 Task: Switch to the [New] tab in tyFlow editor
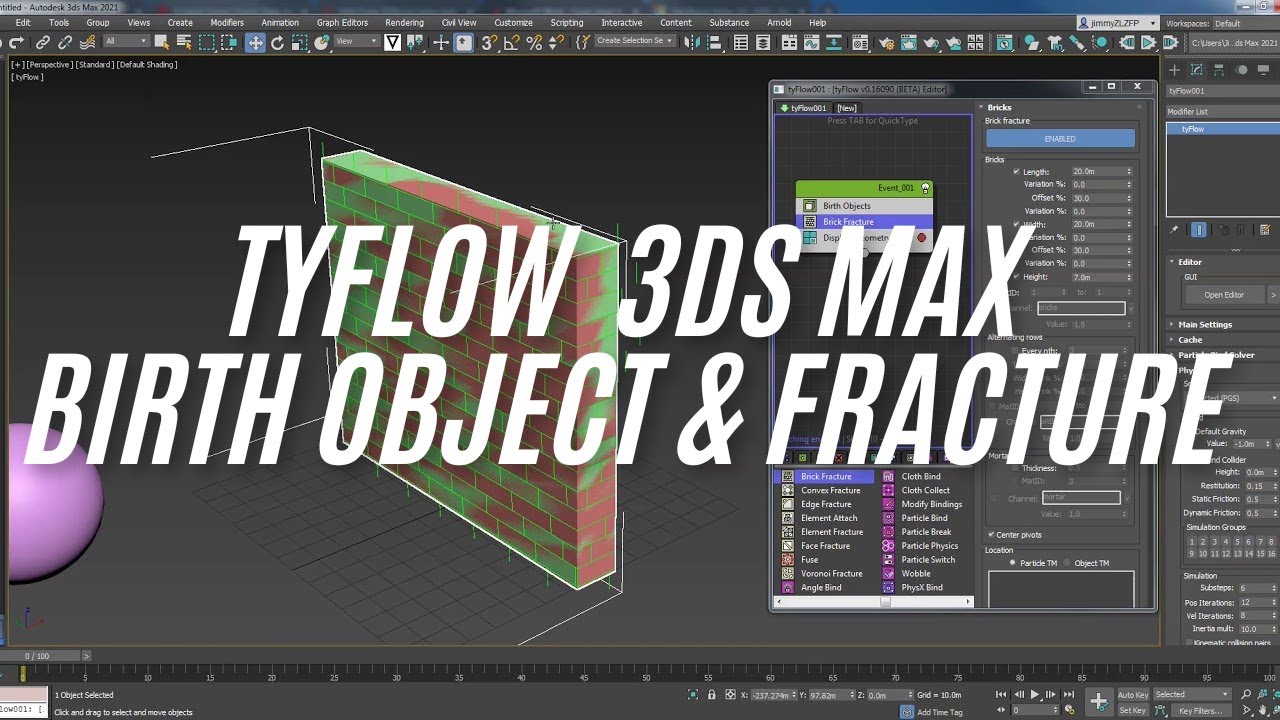tap(846, 108)
